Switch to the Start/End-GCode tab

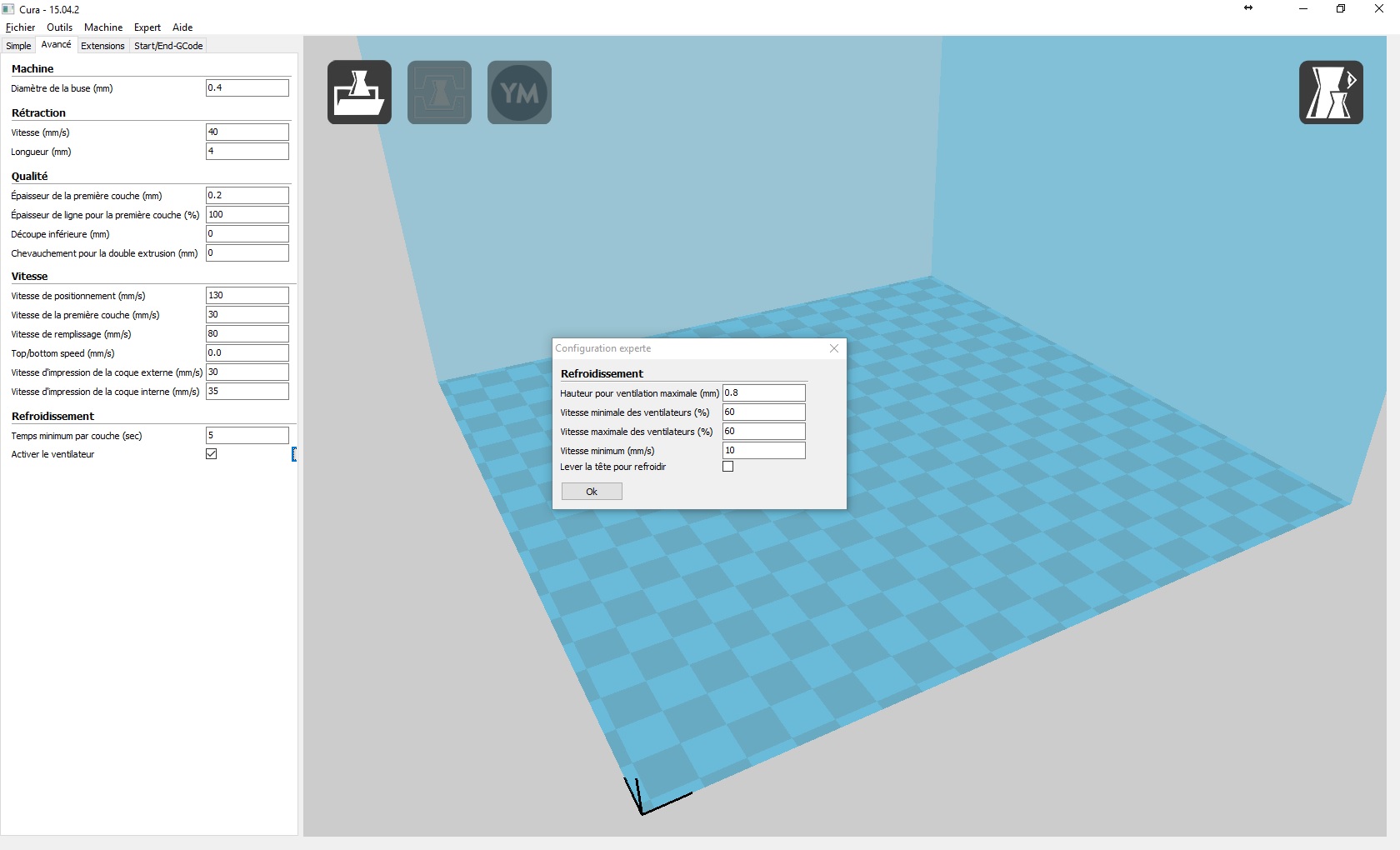[x=168, y=46]
